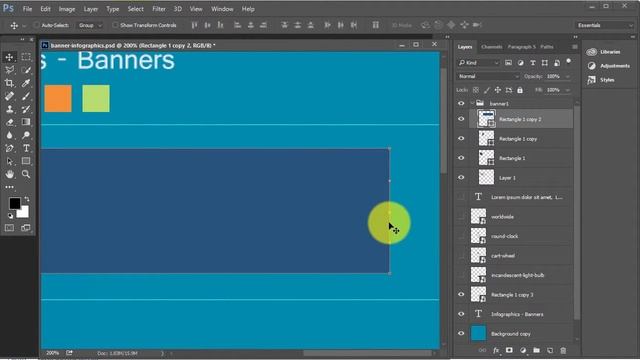Switch to the Paths tab
The height and width of the screenshot is (360, 640).
point(547,47)
